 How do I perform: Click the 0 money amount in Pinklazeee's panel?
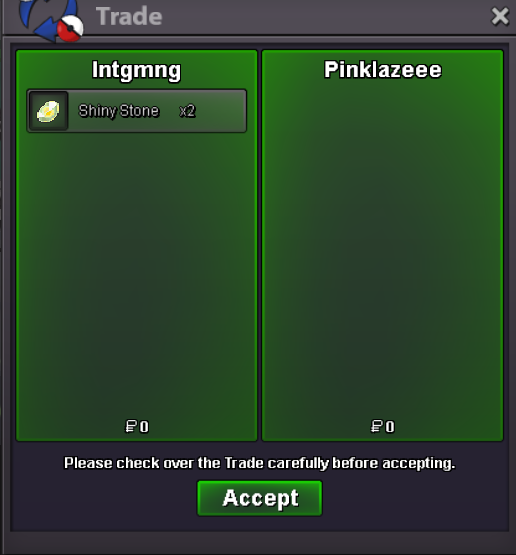point(390,427)
